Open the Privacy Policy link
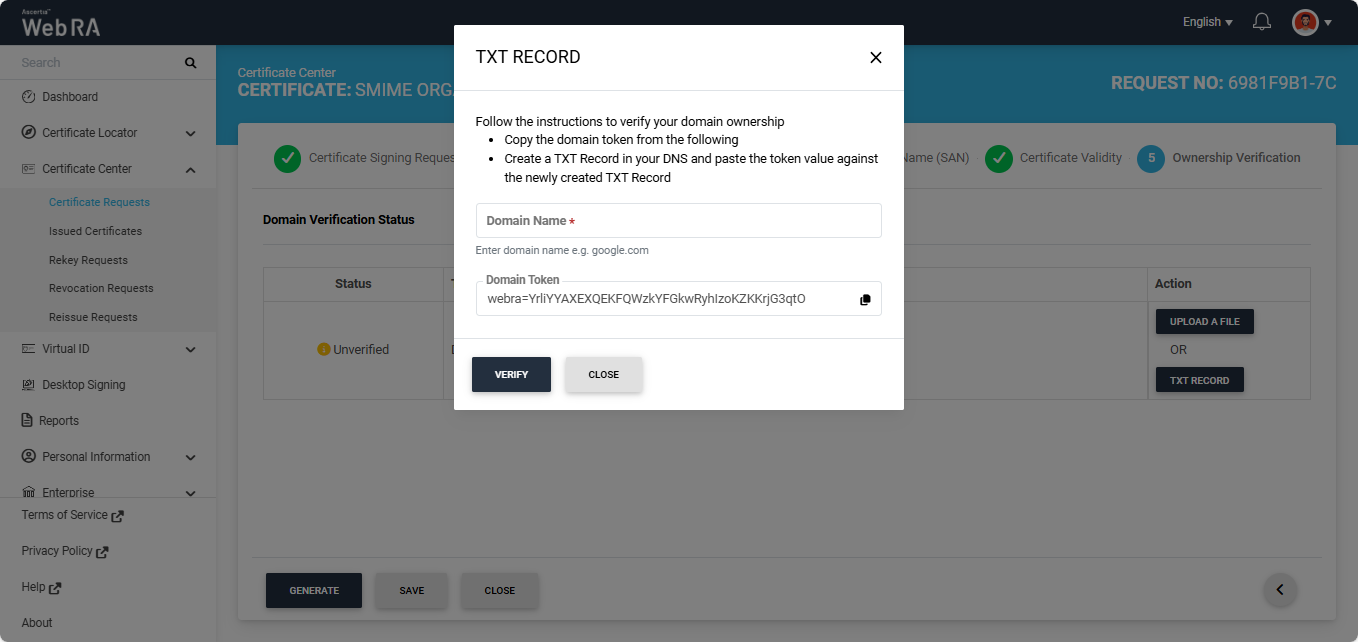The image size is (1358, 642). pyautogui.click(x=57, y=551)
